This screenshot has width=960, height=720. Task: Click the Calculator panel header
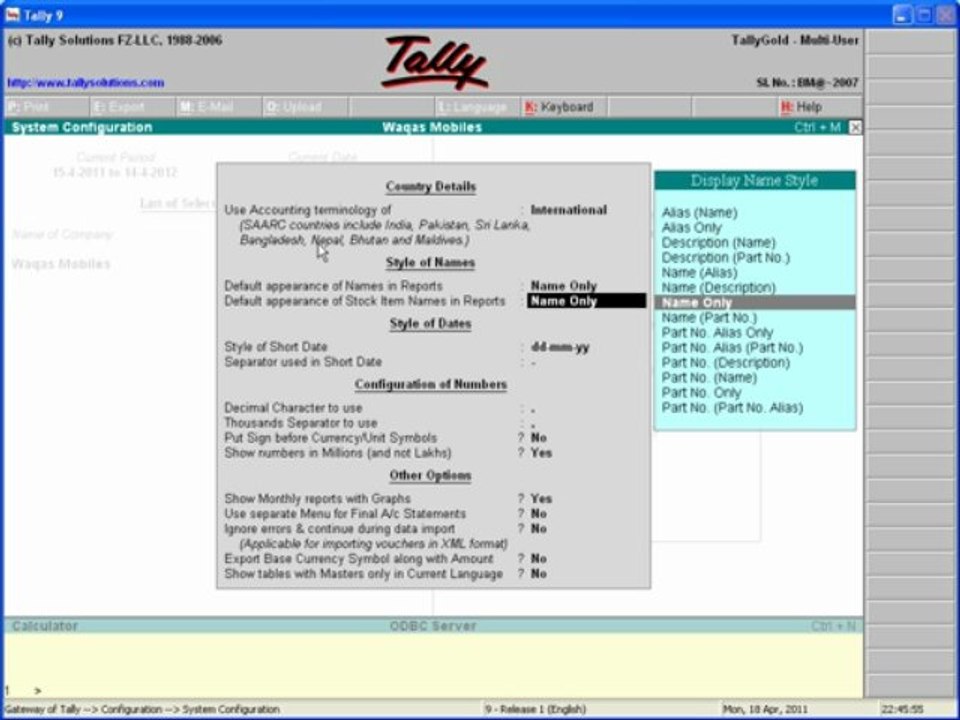click(x=45, y=625)
